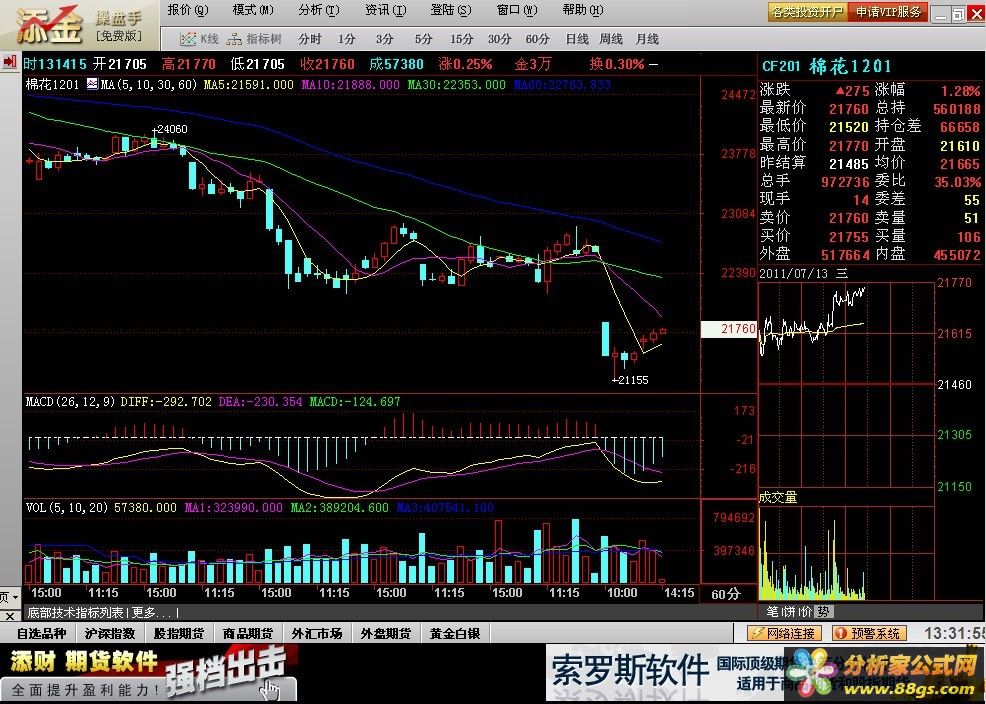The height and width of the screenshot is (704, 986).
Task: Switch to 黄金白银 tab
Action: pyautogui.click(x=455, y=634)
